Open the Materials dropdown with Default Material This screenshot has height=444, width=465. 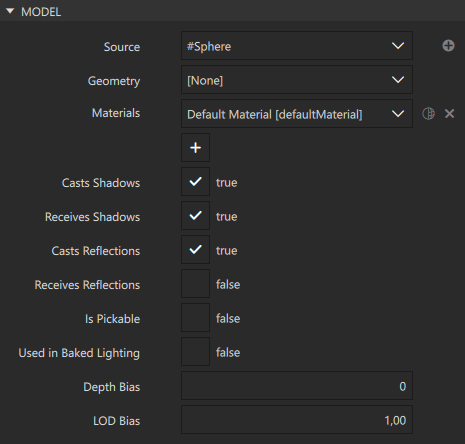(297, 114)
